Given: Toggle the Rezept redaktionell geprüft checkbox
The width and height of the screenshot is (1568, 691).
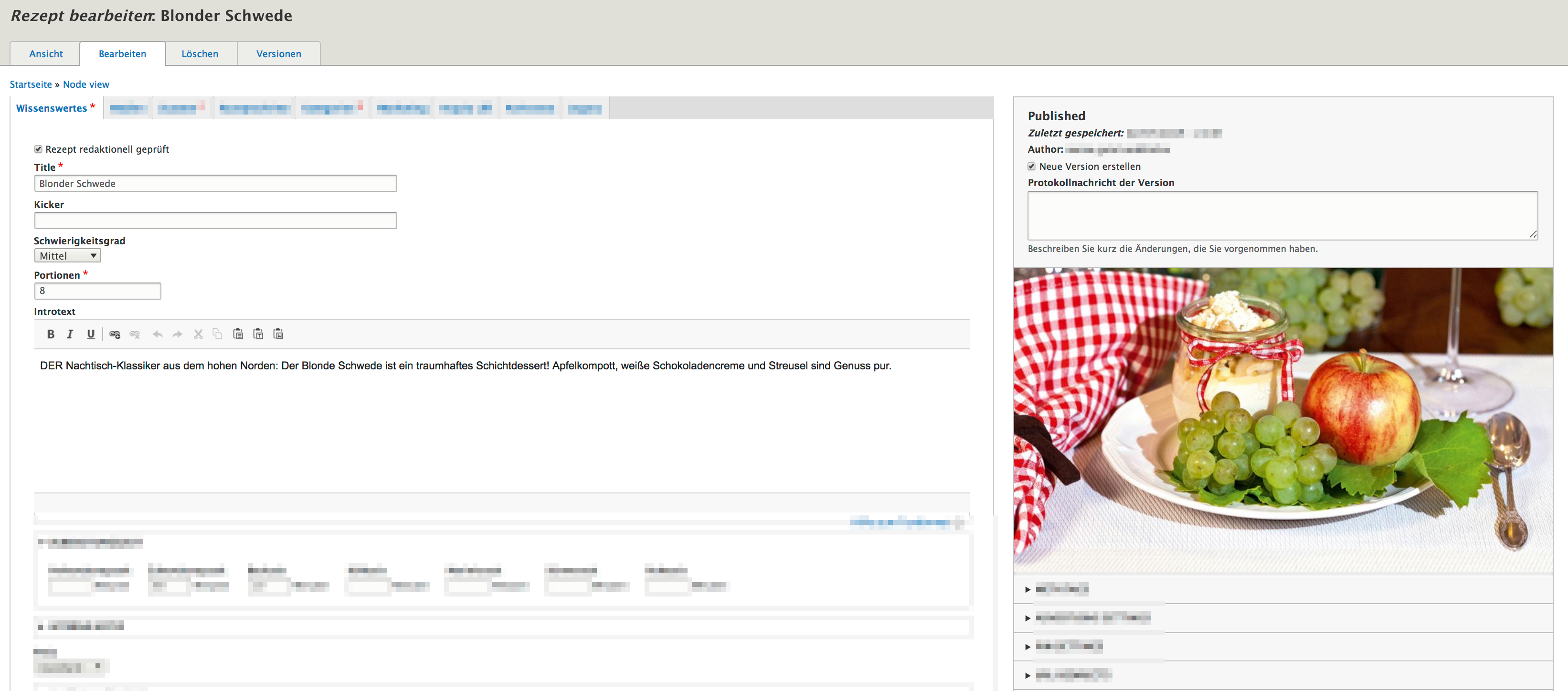Looking at the screenshot, I should (38, 149).
